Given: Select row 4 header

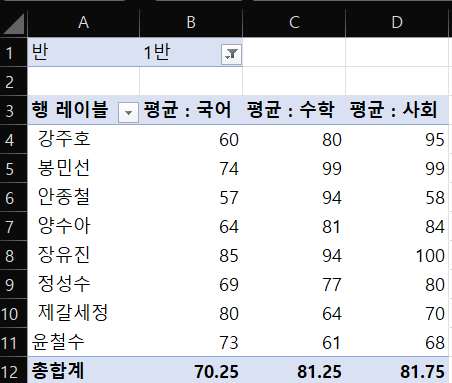Looking at the screenshot, I should coord(13,140).
